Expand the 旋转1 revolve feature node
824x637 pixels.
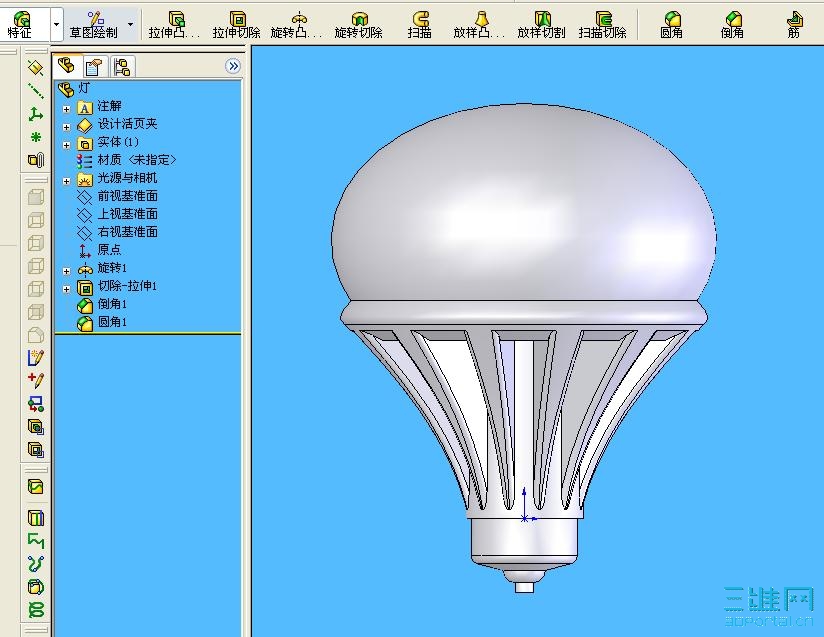tap(66, 271)
